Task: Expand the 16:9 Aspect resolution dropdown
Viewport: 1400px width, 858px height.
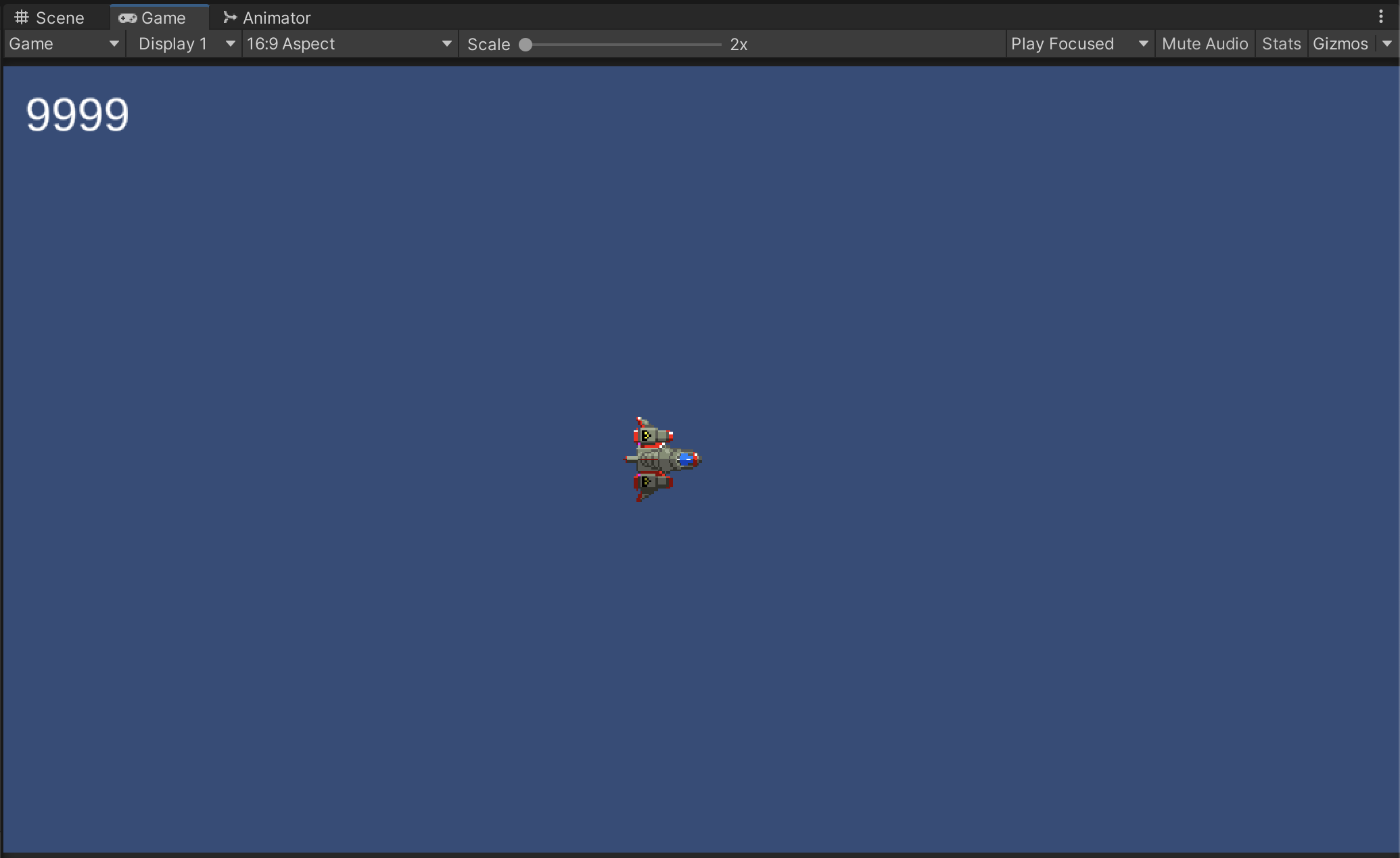Action: point(349,44)
